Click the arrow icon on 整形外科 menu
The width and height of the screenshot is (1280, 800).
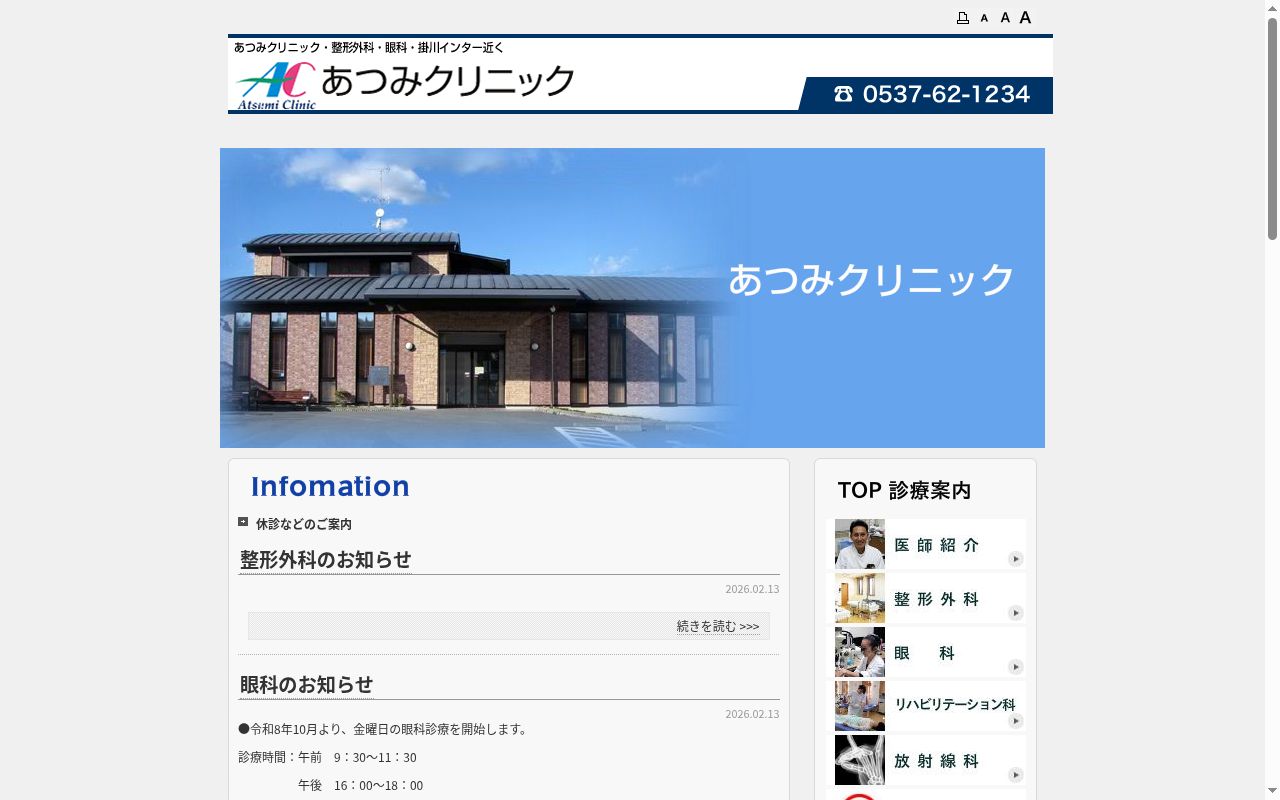tap(1016, 613)
